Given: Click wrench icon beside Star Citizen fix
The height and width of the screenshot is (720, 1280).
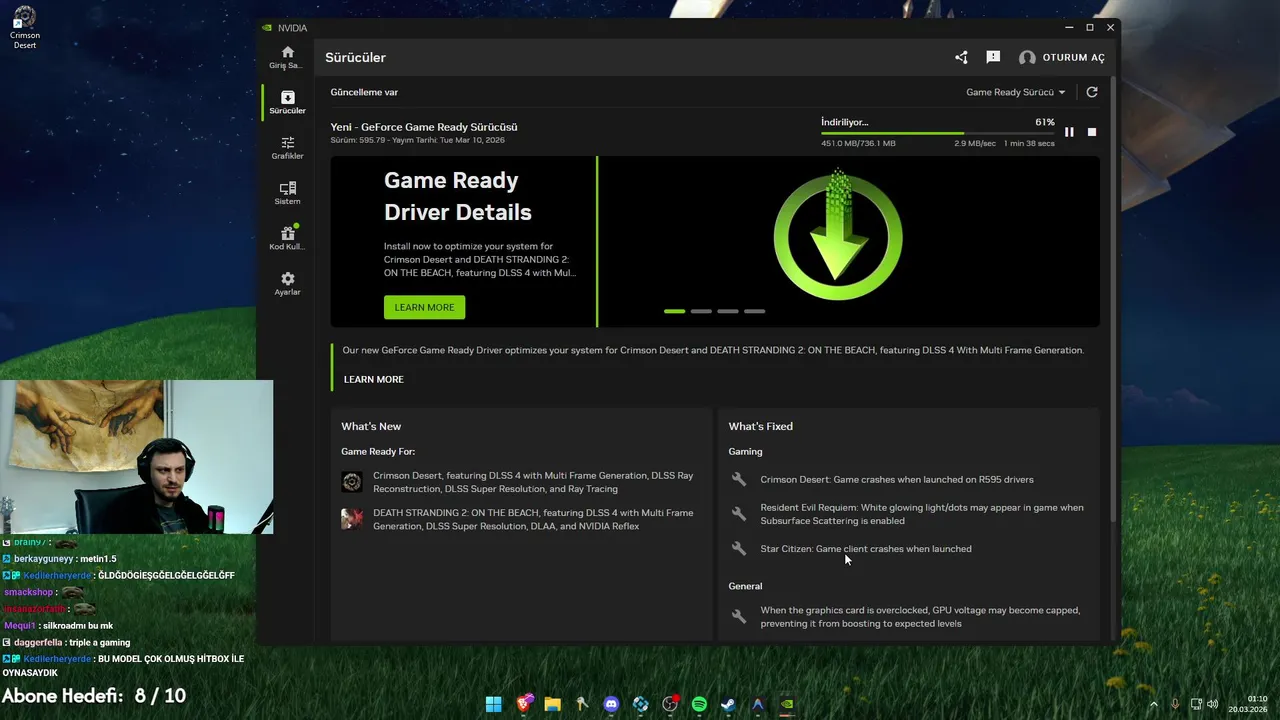Looking at the screenshot, I should [x=739, y=548].
